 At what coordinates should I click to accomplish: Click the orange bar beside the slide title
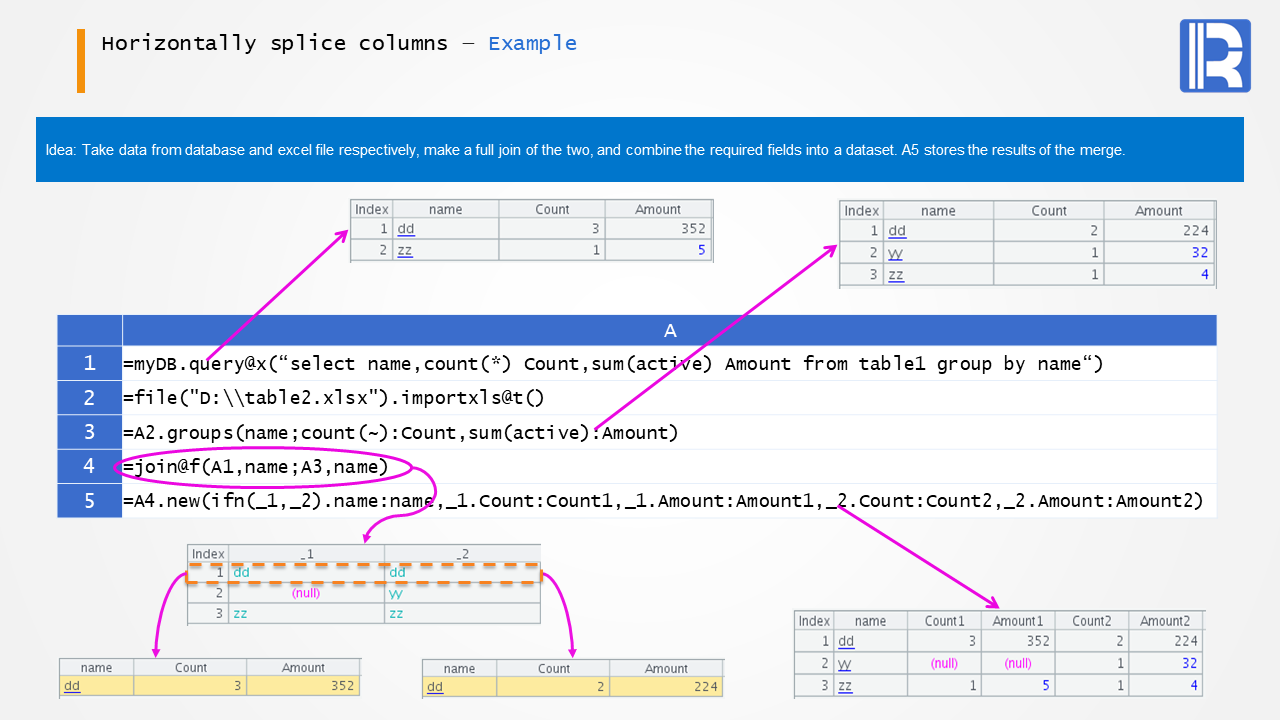pyautogui.click(x=81, y=61)
